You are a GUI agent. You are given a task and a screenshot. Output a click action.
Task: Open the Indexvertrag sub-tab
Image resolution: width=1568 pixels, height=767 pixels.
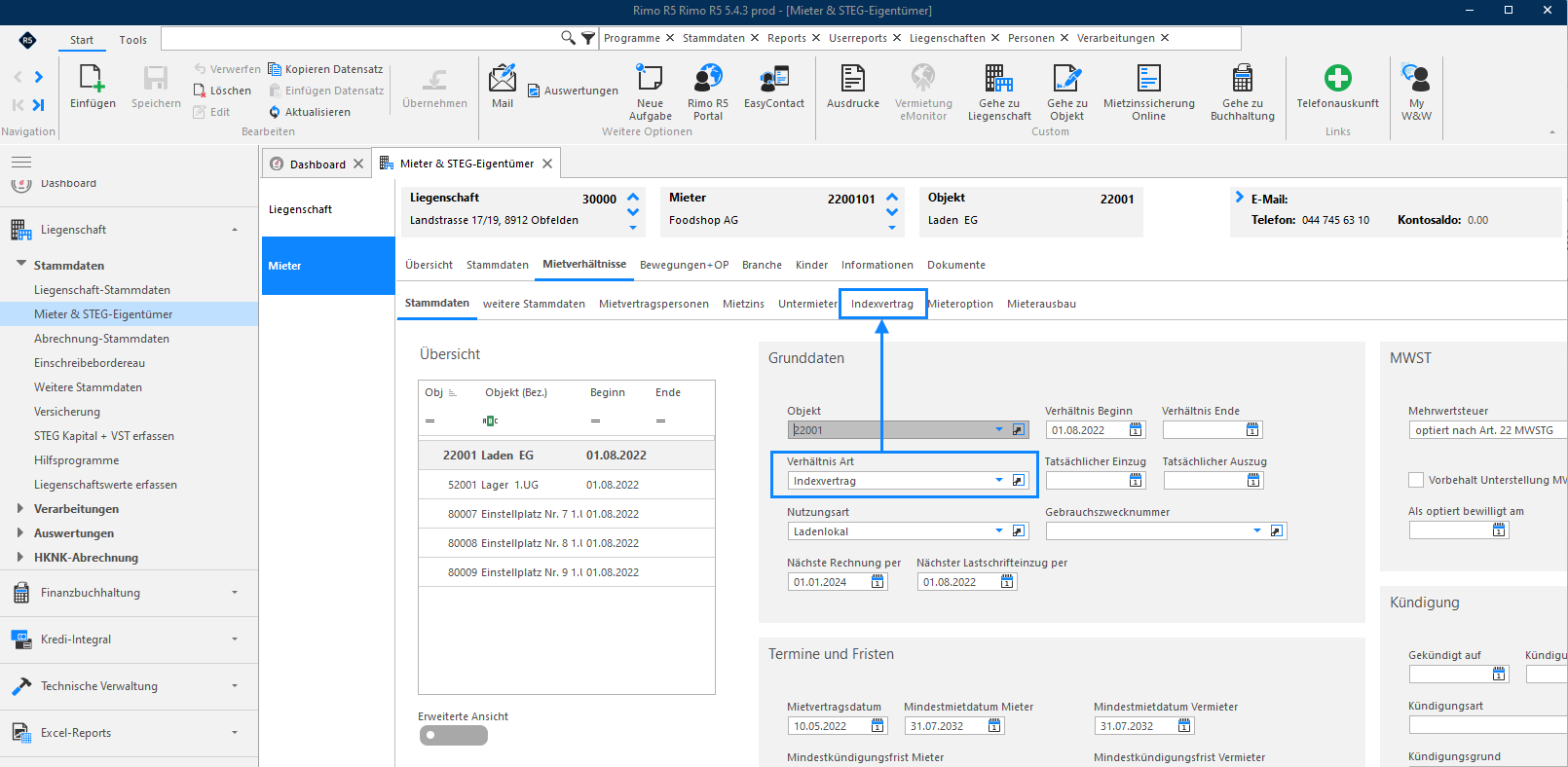882,304
